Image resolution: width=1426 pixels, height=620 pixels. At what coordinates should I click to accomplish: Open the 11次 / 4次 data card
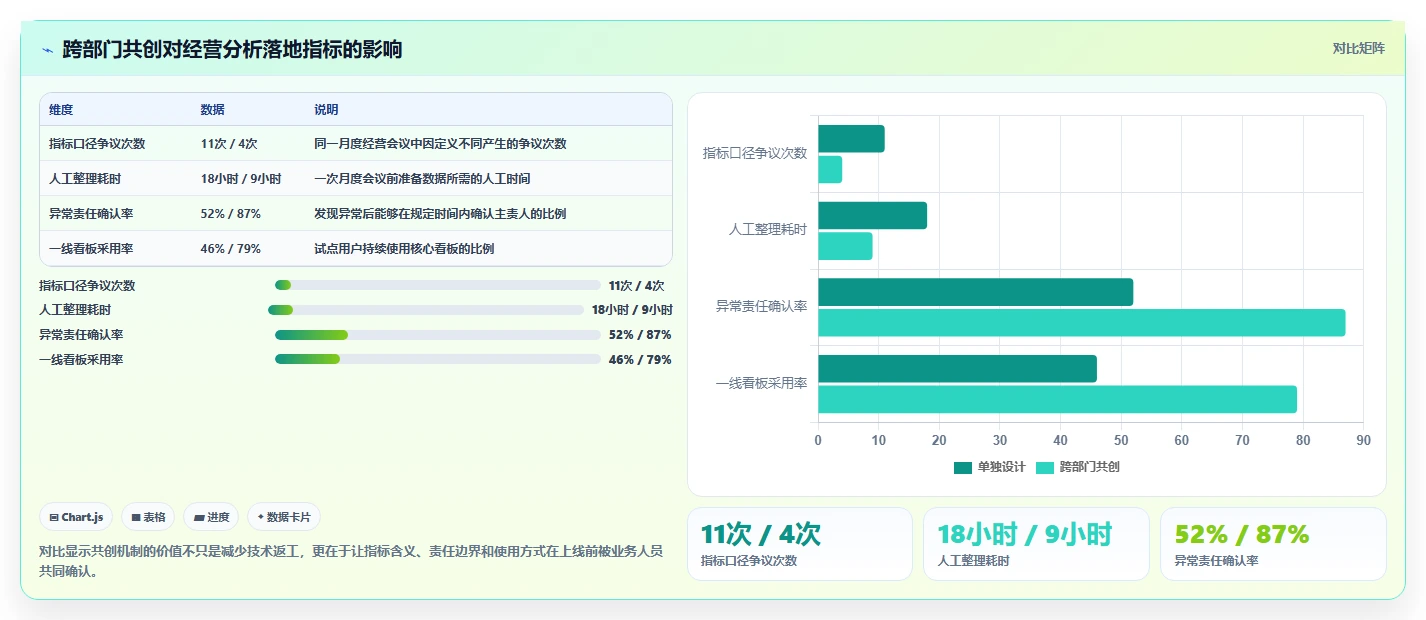coord(800,544)
